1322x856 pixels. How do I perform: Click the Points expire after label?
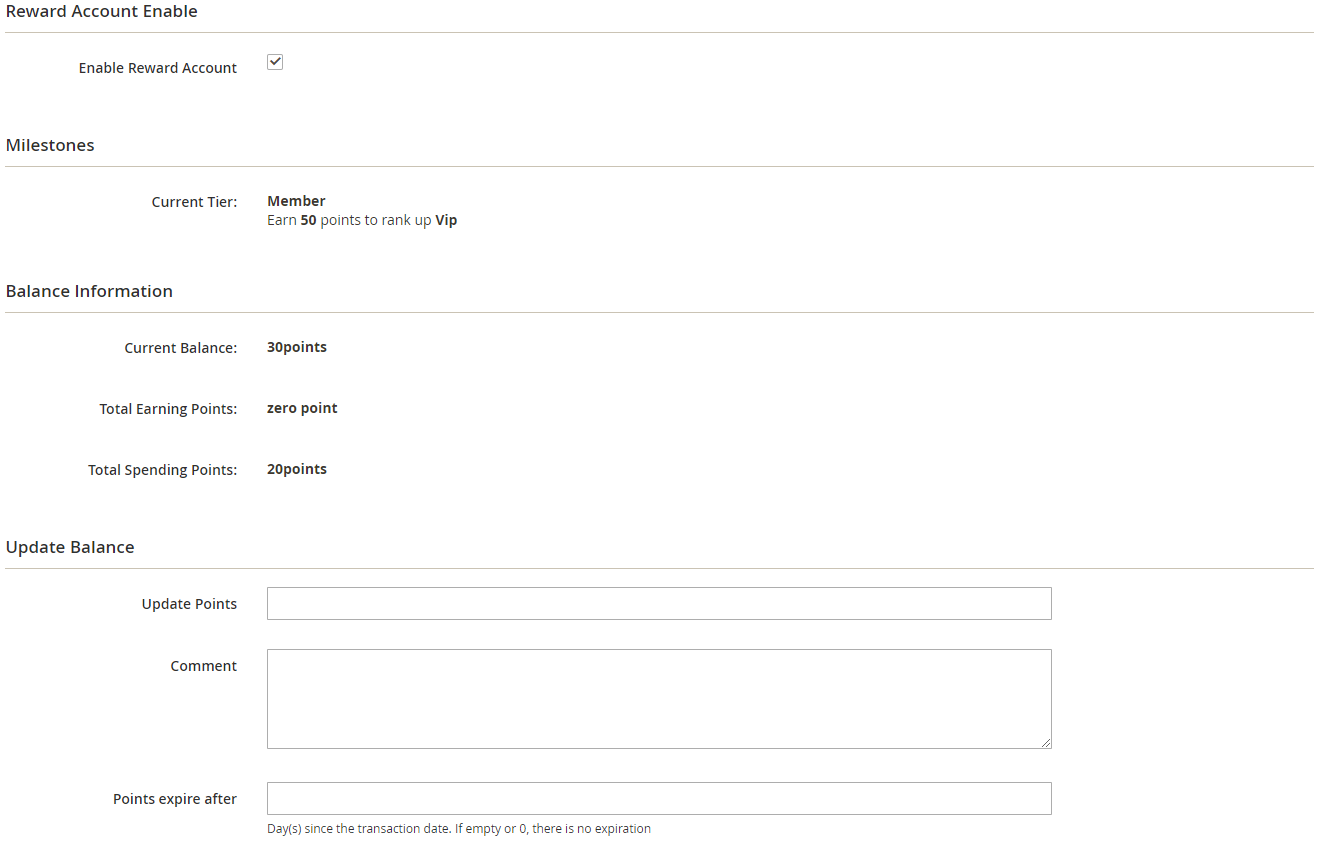[175, 799]
